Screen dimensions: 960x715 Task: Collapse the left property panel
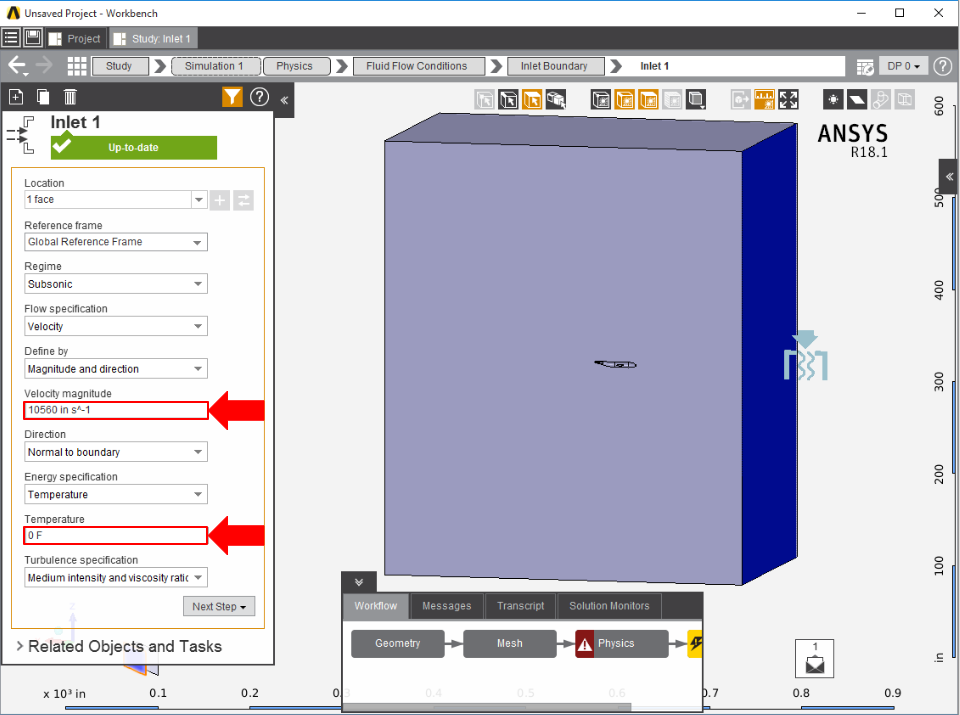[284, 100]
